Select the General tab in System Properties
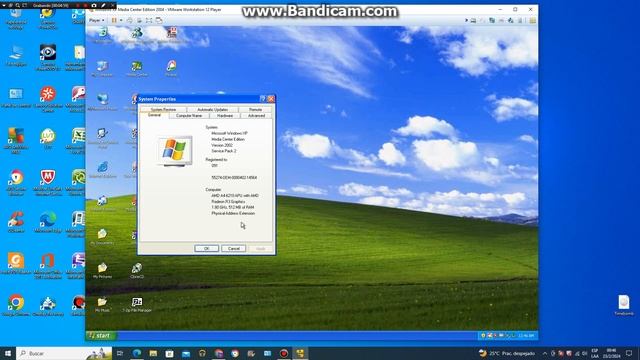 154,116
